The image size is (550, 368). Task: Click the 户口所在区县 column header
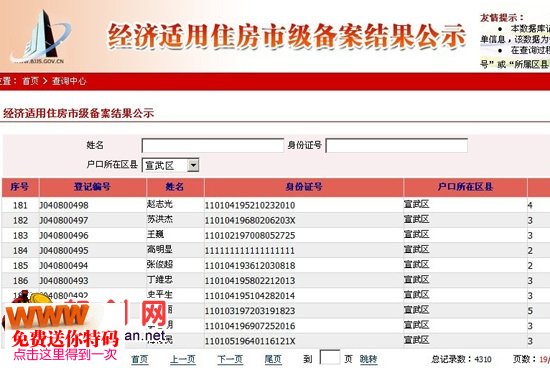(x=465, y=187)
